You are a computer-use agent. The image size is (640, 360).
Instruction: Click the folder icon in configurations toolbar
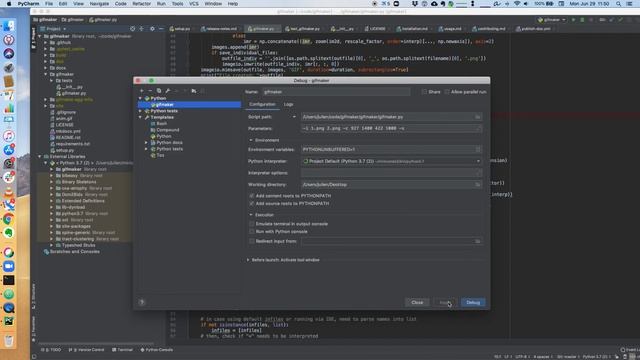point(194,91)
